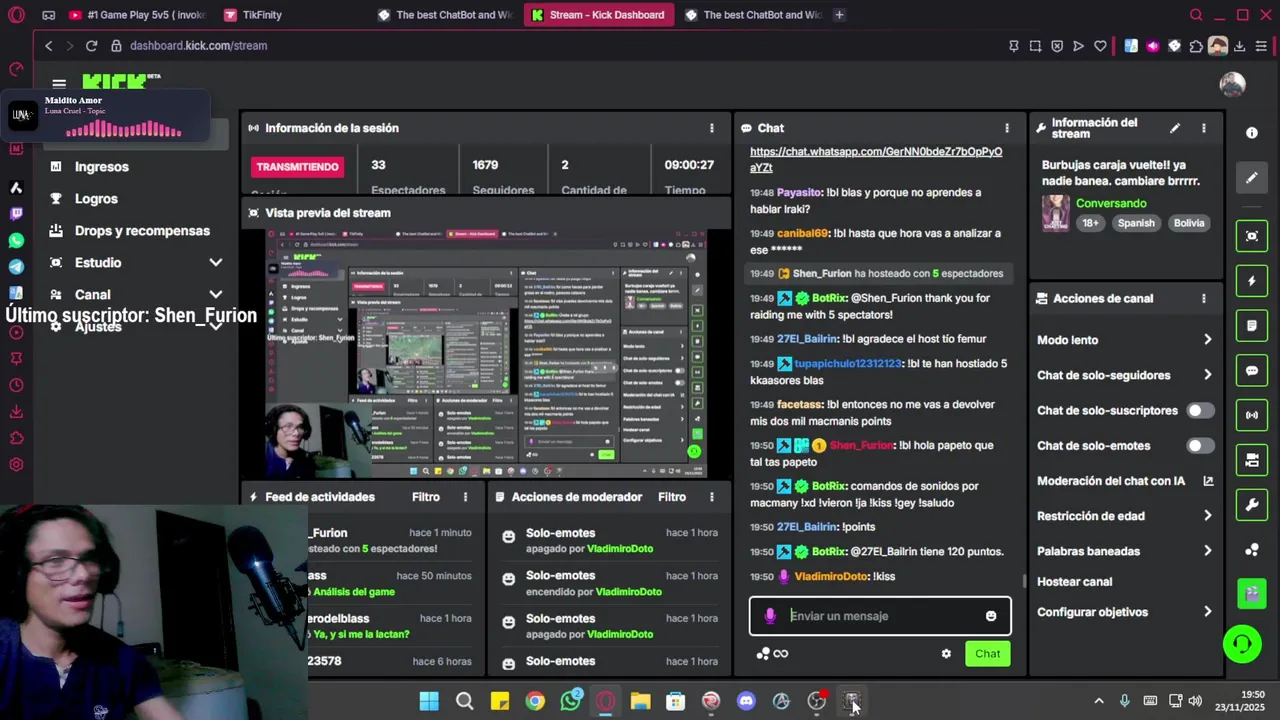Viewport: 1280px width, 720px height.
Task: Click the heart bookmark icon in address bar
Action: coord(1100,46)
